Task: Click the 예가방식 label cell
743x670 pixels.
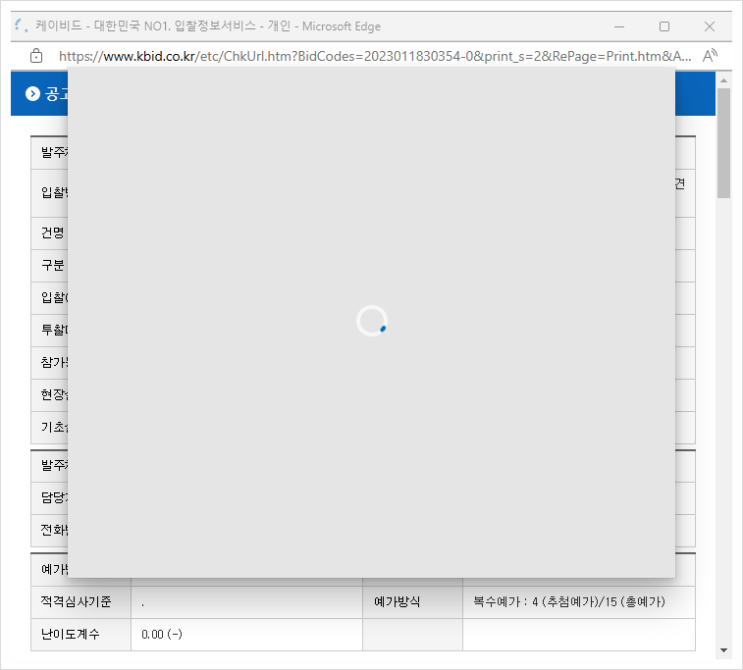Action: tap(412, 602)
